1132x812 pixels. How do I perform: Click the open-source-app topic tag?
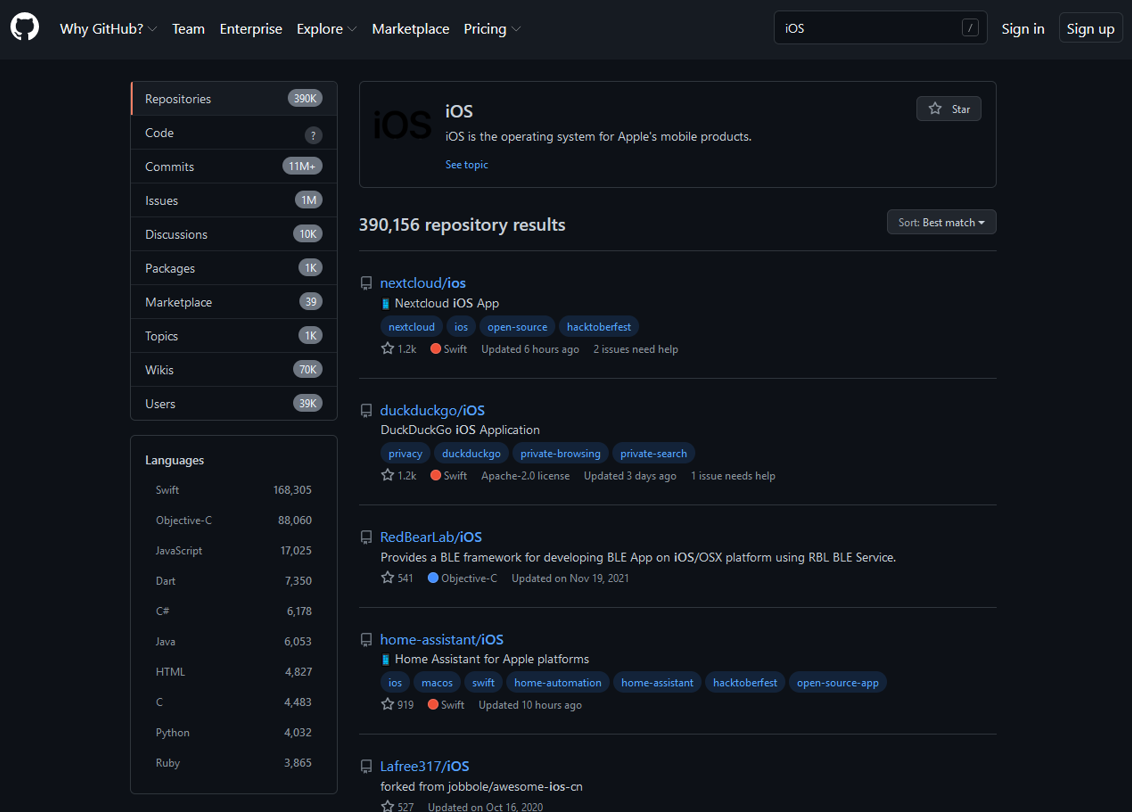pos(837,683)
